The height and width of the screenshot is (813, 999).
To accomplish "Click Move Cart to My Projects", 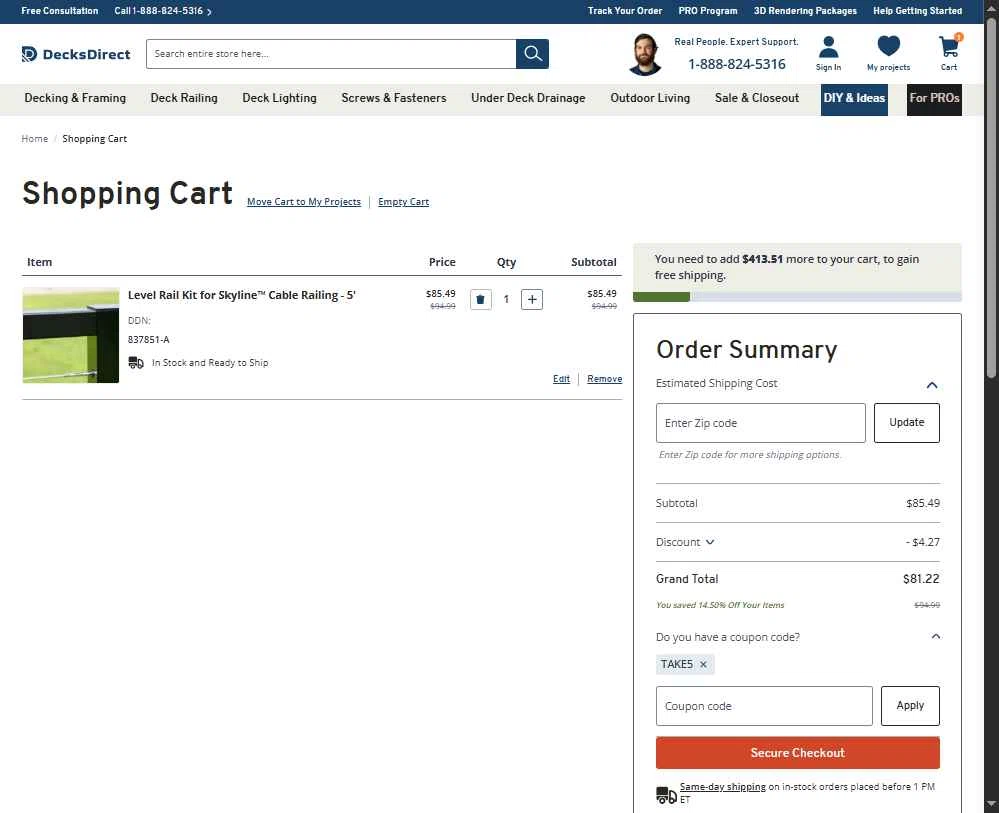I will (x=304, y=202).
